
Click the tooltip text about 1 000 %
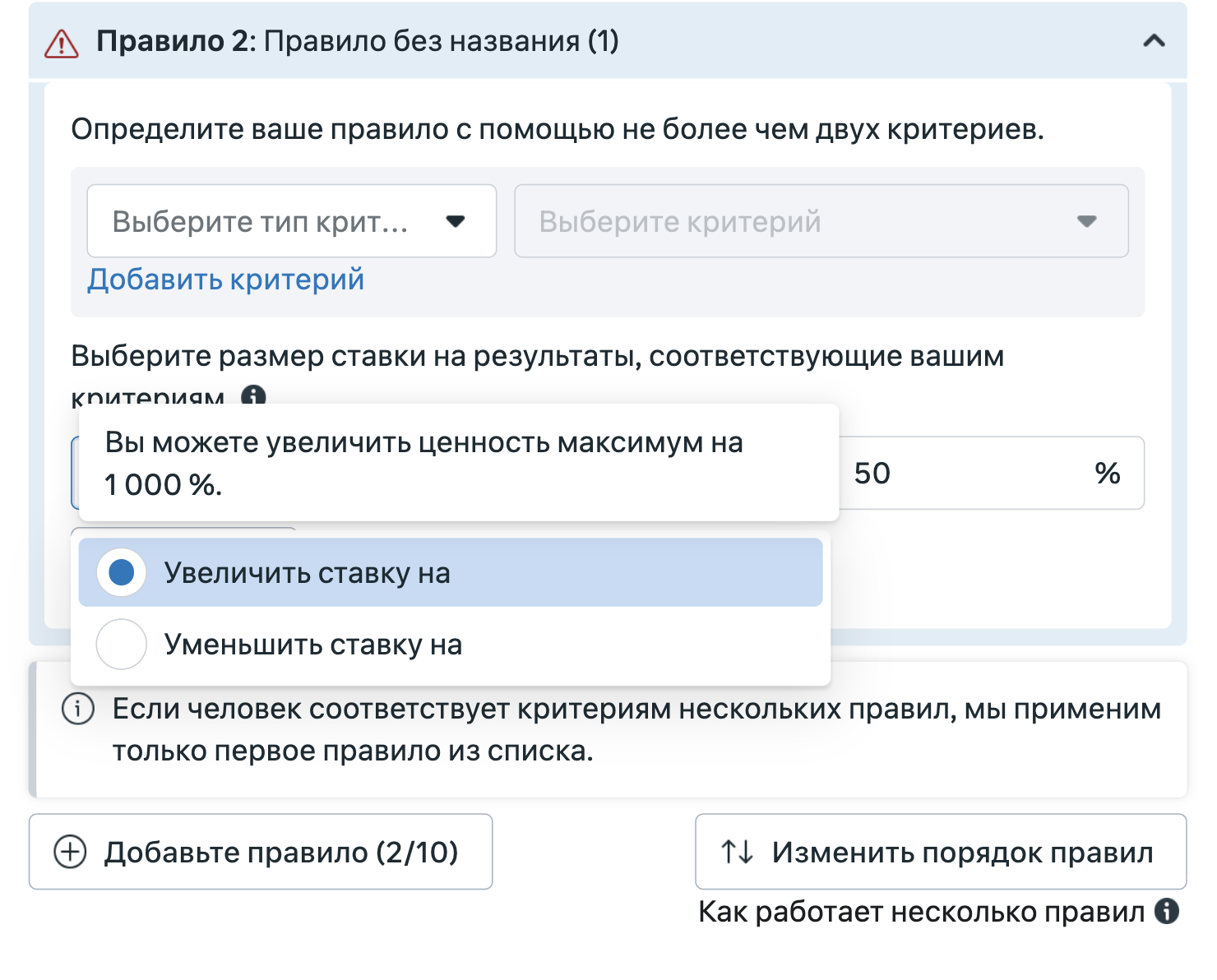[x=424, y=464]
